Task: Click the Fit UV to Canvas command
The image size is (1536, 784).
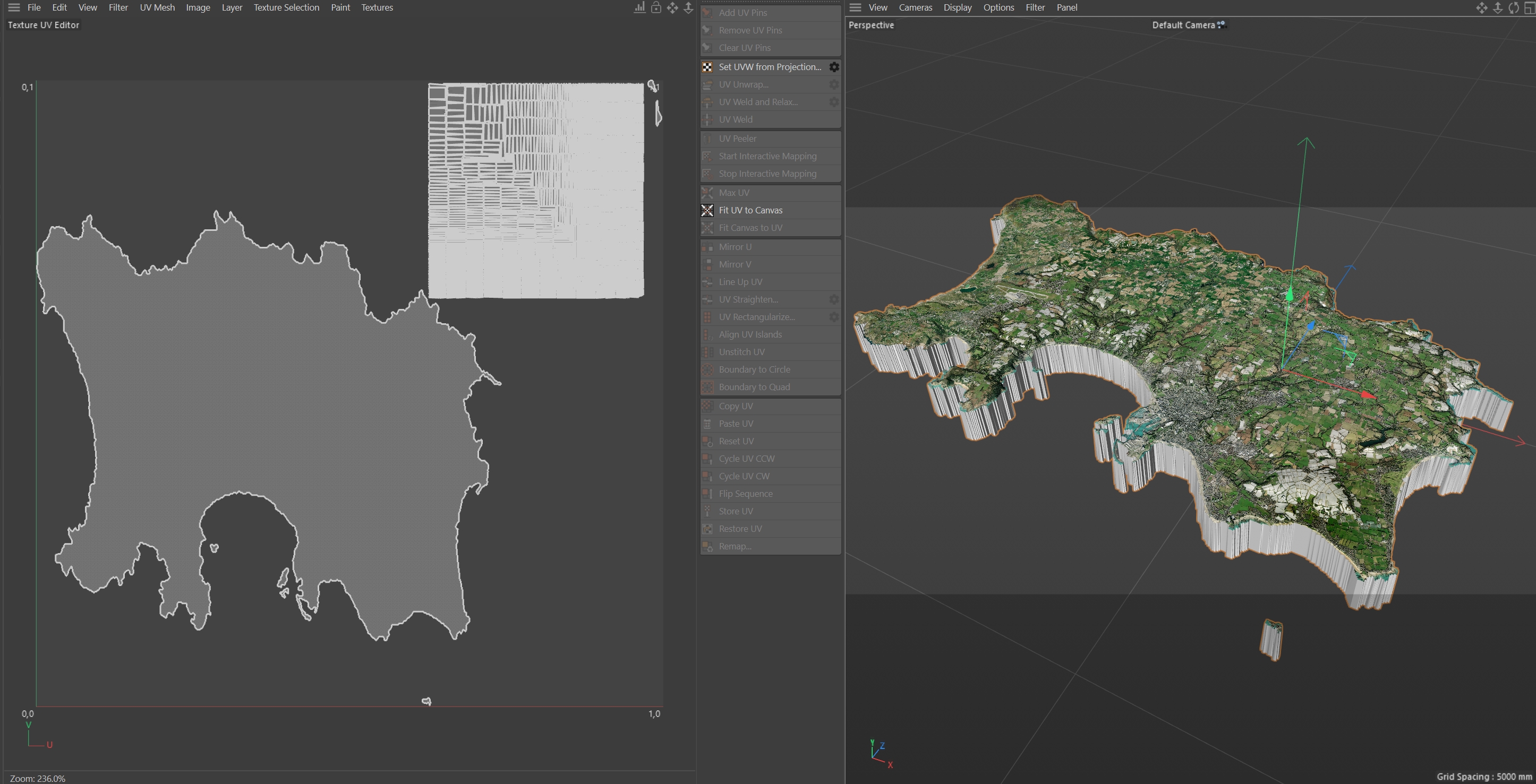Action: coord(750,210)
